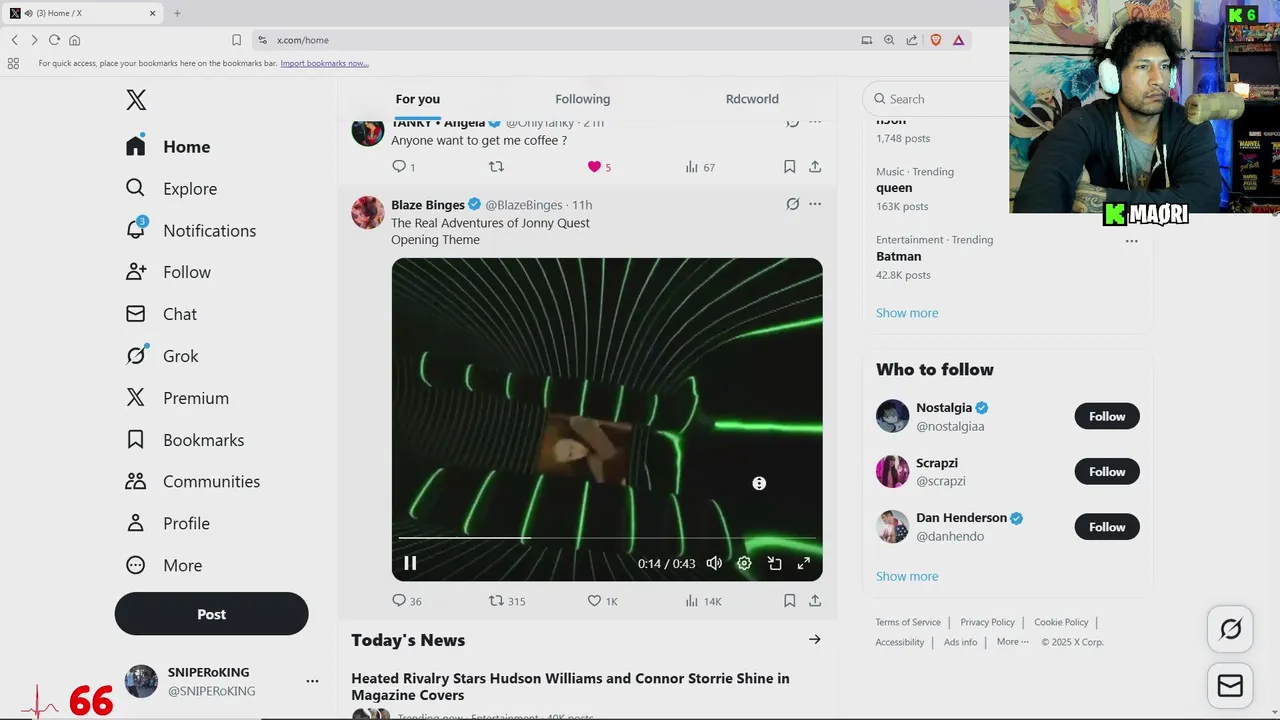The height and width of the screenshot is (720, 1280).
Task: Click the Search input field
Action: (940, 99)
